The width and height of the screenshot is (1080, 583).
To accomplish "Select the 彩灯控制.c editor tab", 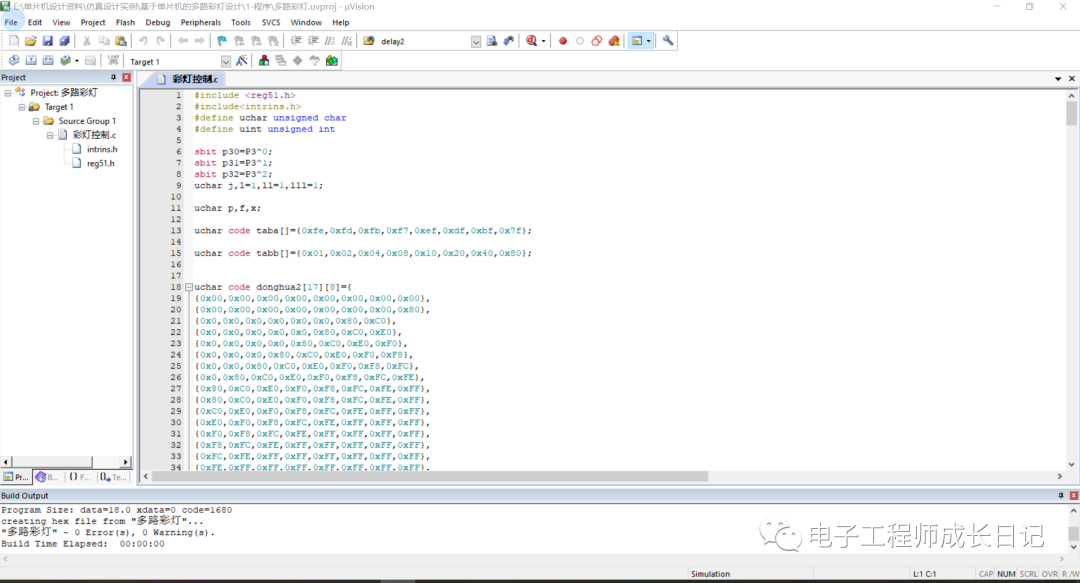I will (187, 79).
